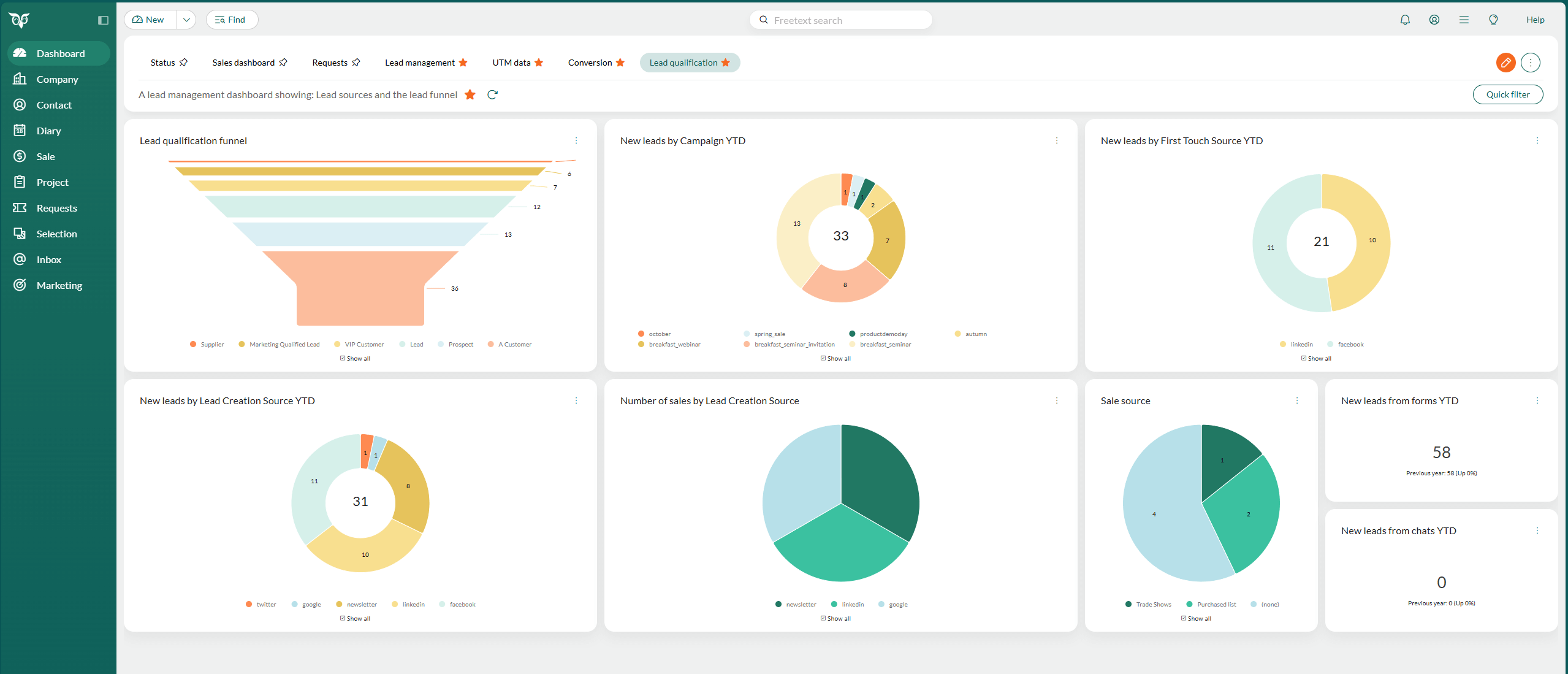The width and height of the screenshot is (1568, 674).
Task: Toggle the favorite star on Lead management tab
Action: coord(464,63)
